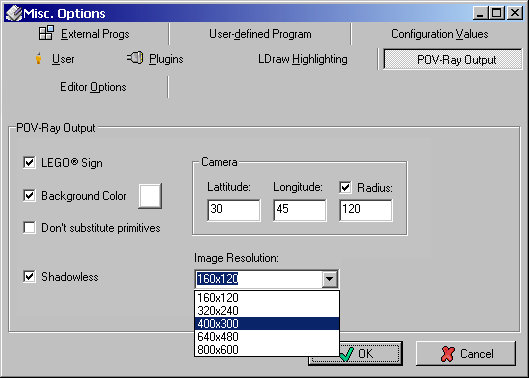Switch to the User tab
The height and width of the screenshot is (378, 529).
pos(55,59)
